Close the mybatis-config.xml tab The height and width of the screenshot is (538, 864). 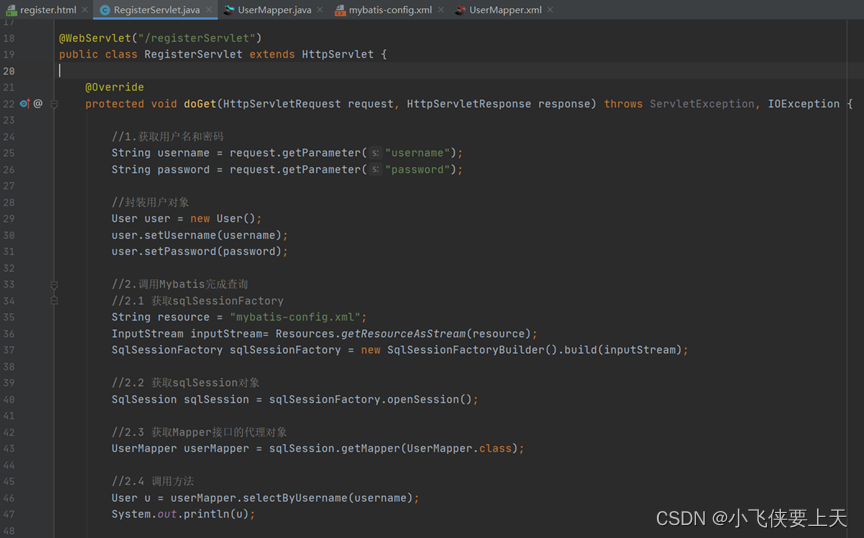(441, 9)
